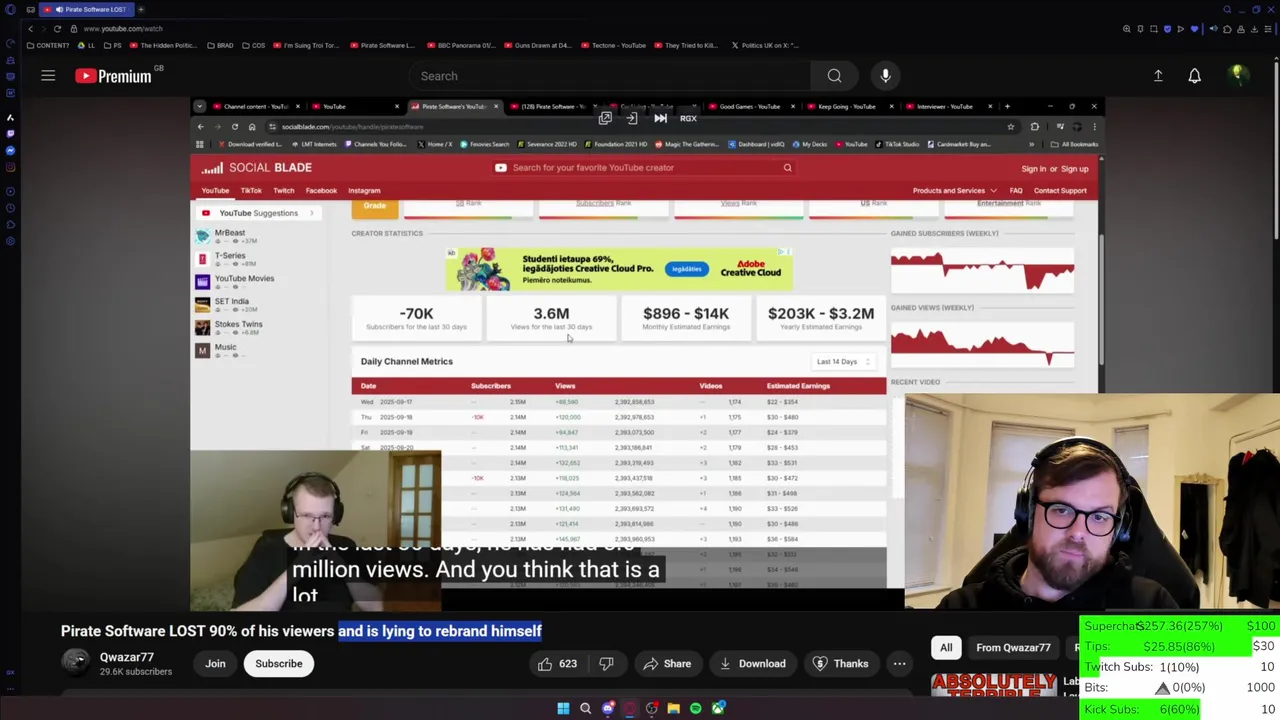Reload the YouTube page
The height and width of the screenshot is (720, 1280).
(57, 29)
